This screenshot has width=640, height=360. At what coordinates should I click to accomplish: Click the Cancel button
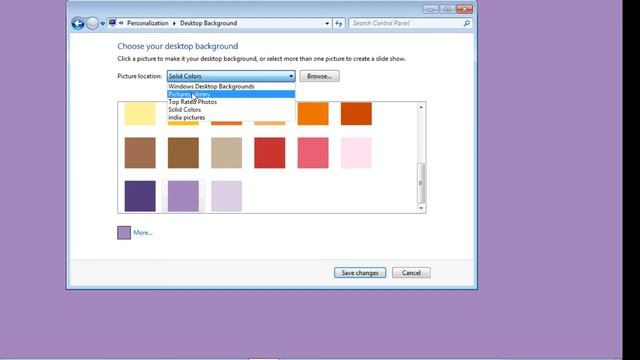[411, 273]
